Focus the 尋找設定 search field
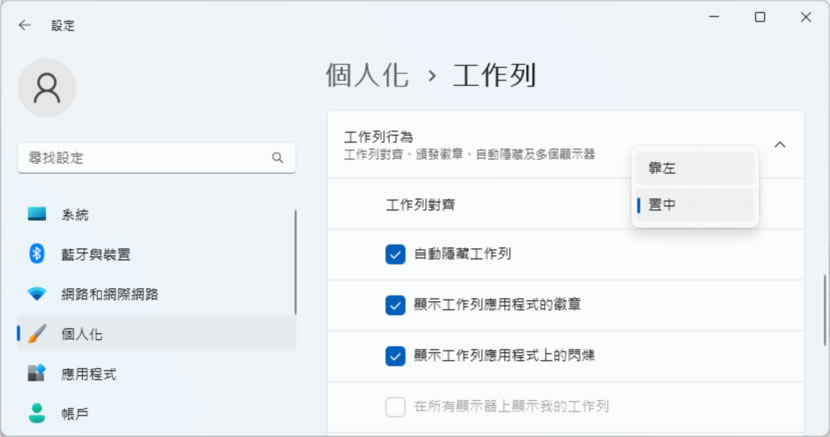The height and width of the screenshot is (437, 830). point(140,158)
